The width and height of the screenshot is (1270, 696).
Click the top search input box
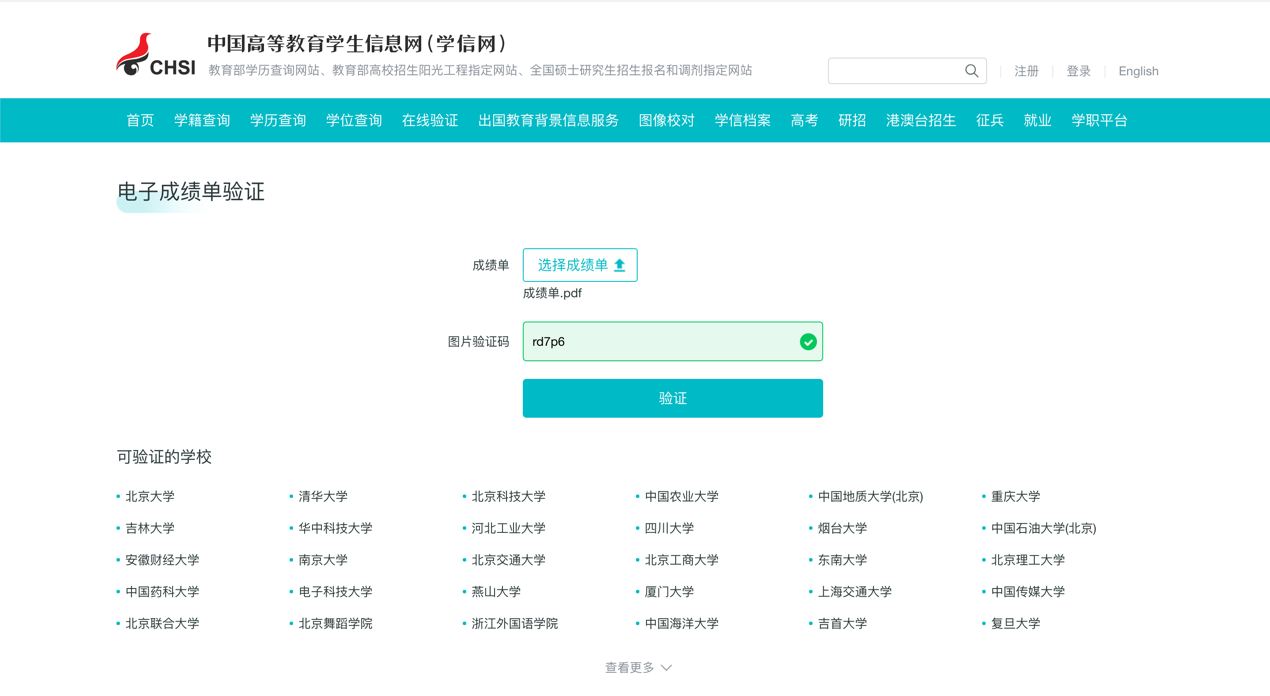click(x=895, y=71)
